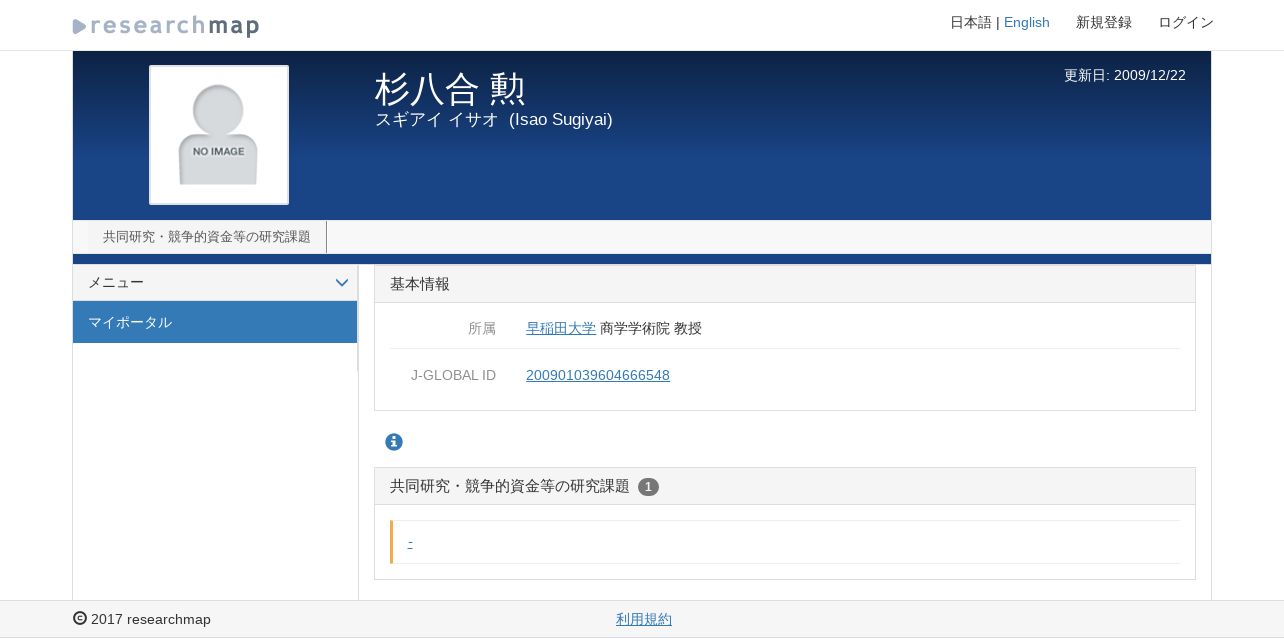
Task: Click 更新日: 2009/12/22 text
Action: pos(1125,75)
